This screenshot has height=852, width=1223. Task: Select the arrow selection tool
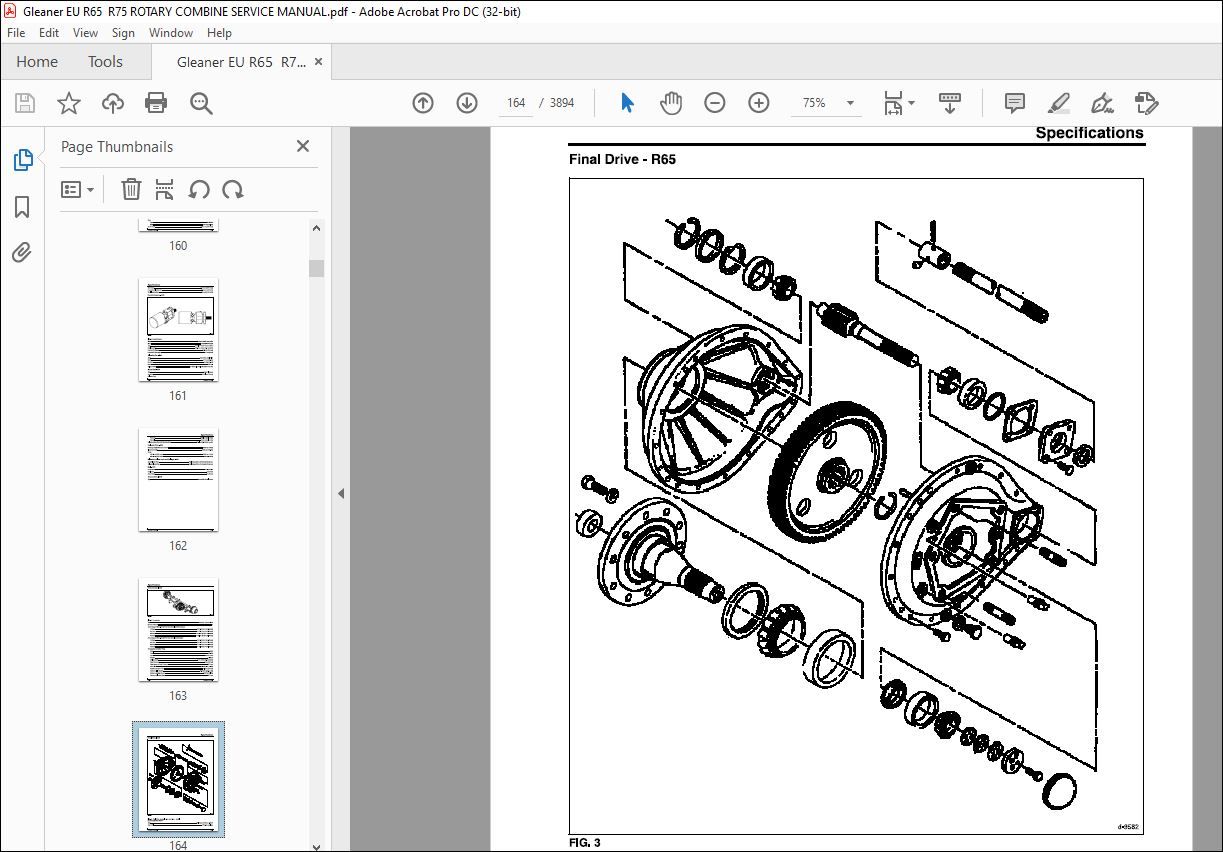[626, 102]
